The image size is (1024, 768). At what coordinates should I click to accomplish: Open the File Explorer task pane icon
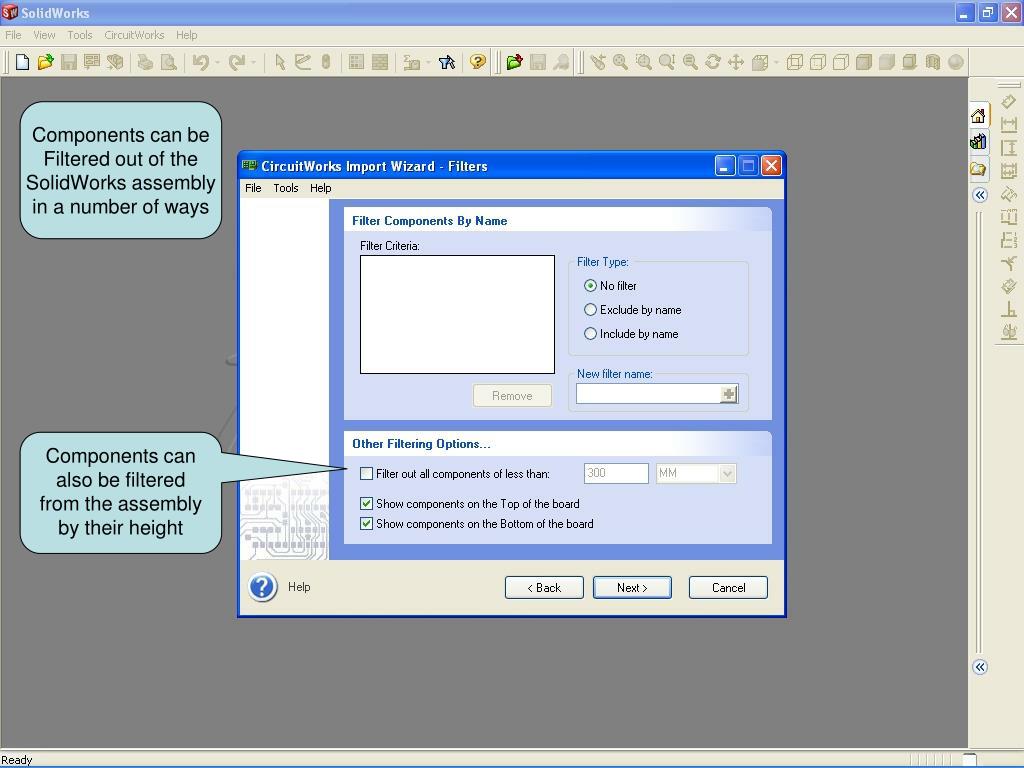pyautogui.click(x=978, y=169)
